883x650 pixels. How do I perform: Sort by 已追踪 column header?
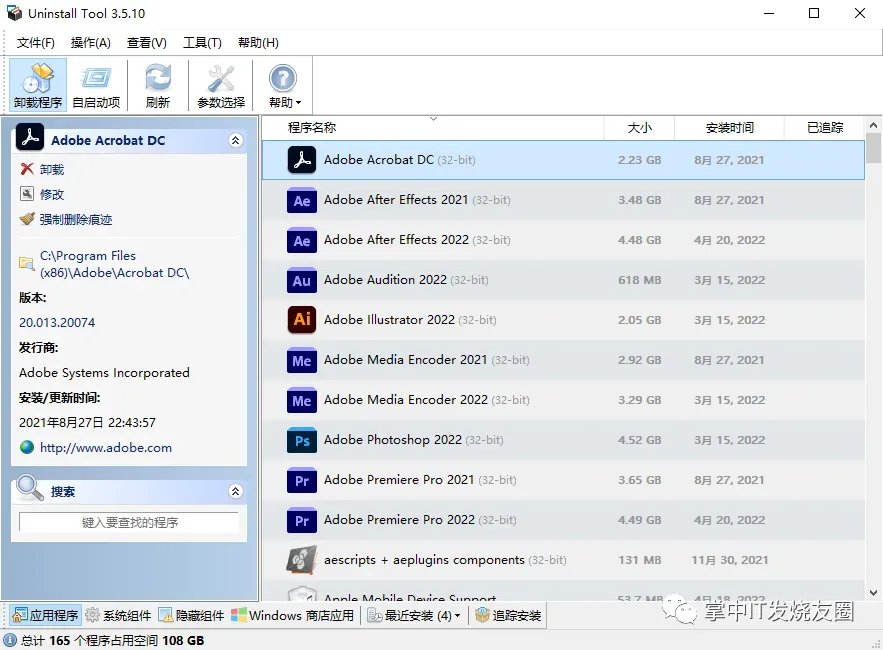click(x=825, y=128)
